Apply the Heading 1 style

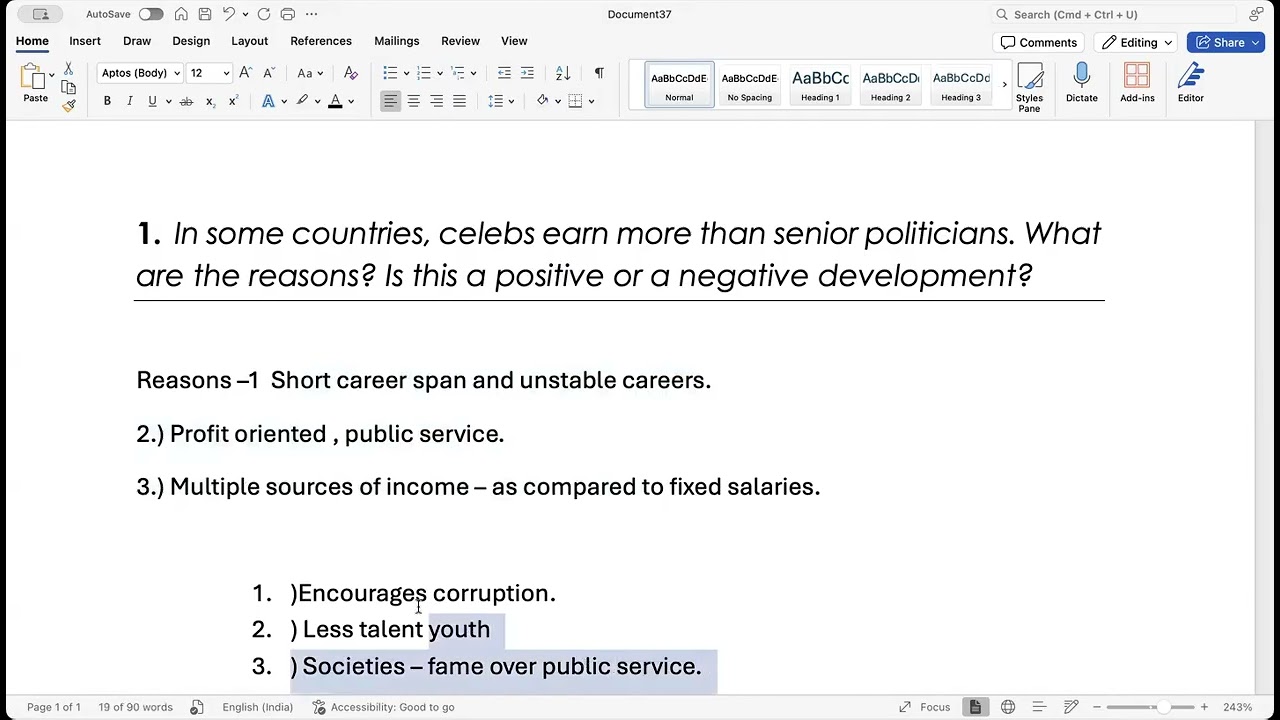820,85
